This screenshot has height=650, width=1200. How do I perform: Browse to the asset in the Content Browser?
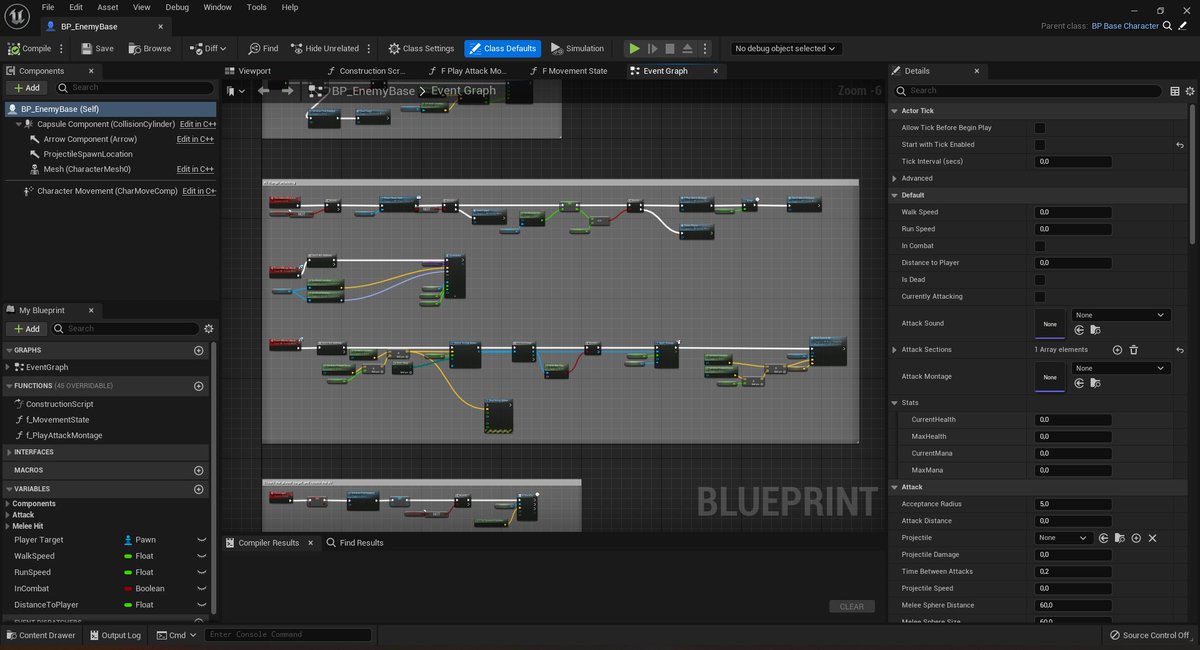(x=148, y=48)
